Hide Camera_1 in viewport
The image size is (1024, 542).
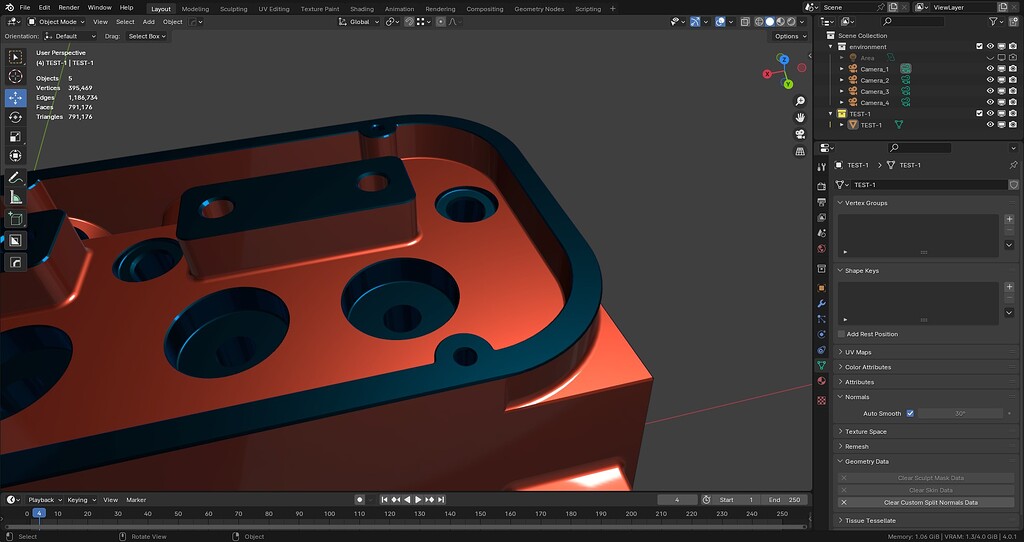tap(990, 69)
